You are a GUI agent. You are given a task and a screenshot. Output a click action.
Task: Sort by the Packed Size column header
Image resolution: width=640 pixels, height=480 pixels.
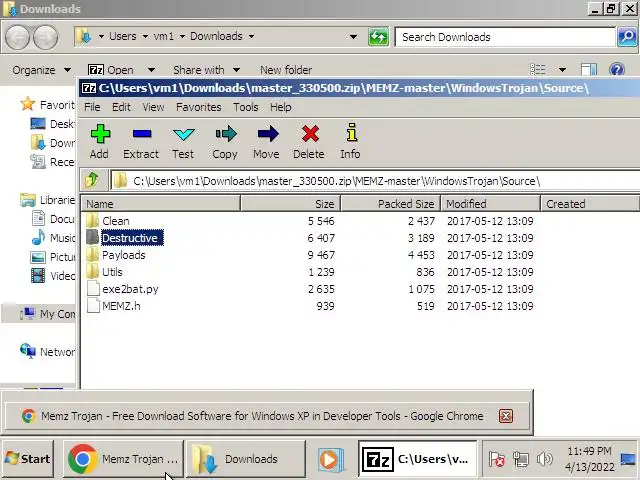click(x=391, y=204)
